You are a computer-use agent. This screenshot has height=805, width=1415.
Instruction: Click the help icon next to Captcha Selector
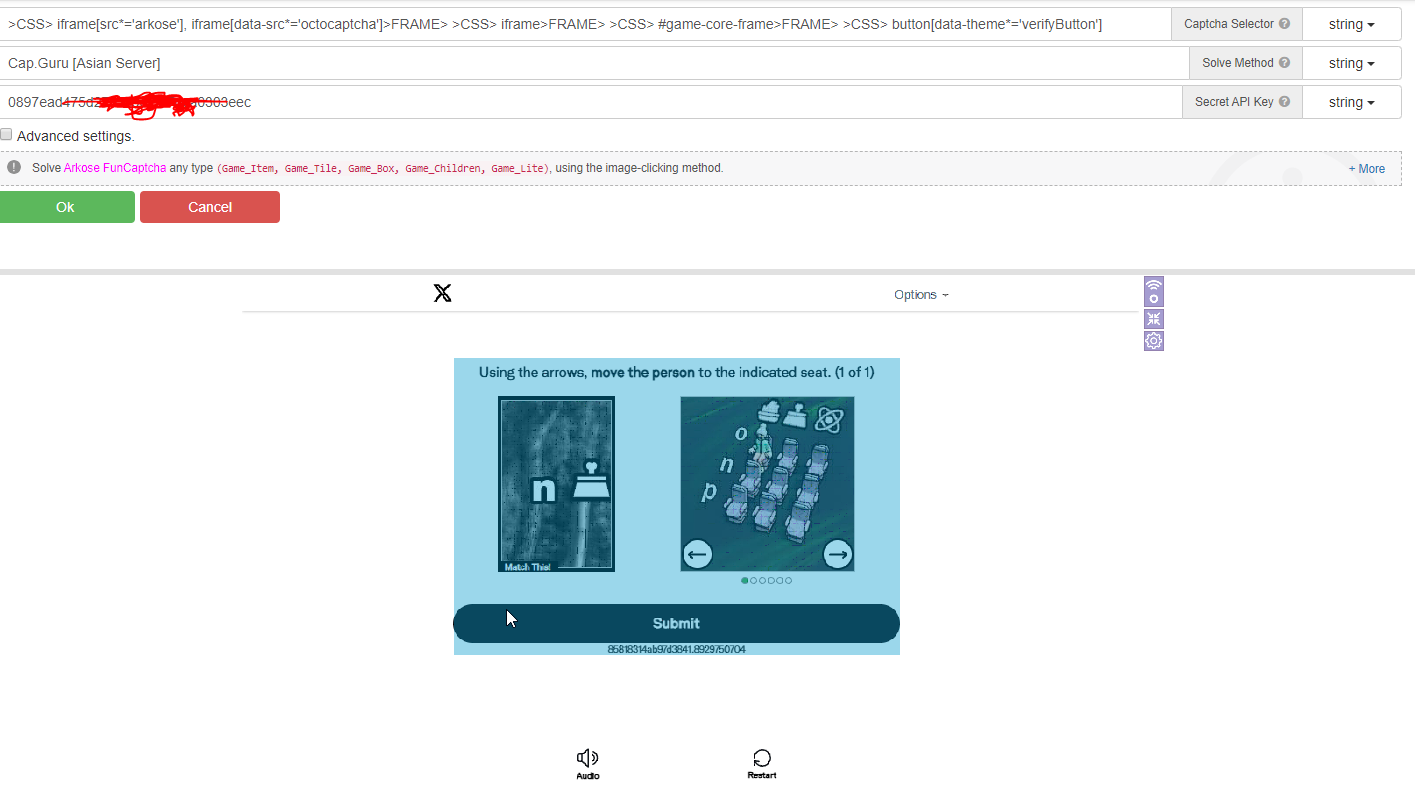[x=1284, y=24]
